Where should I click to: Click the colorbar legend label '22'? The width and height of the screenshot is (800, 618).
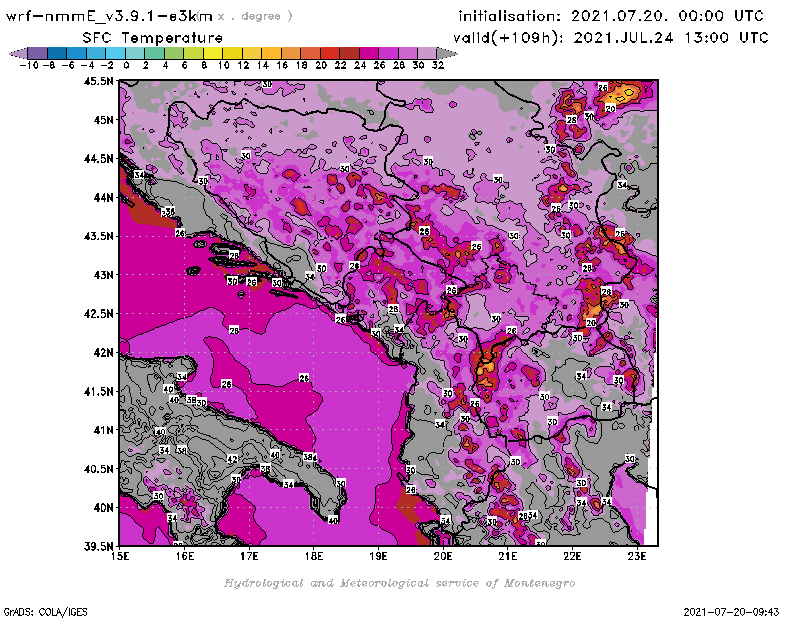(x=340, y=65)
